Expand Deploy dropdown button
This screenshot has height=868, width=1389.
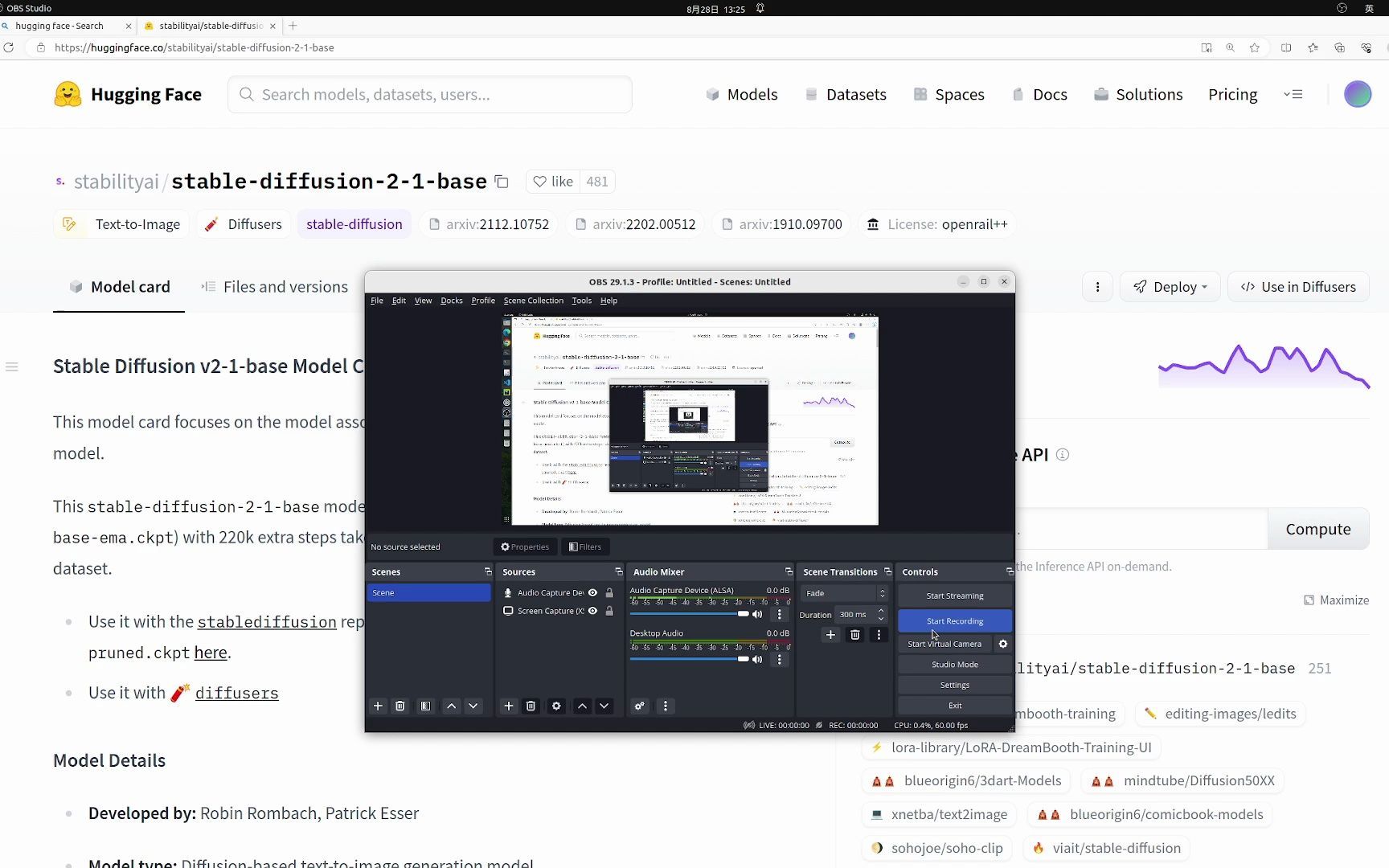pyautogui.click(x=1170, y=287)
